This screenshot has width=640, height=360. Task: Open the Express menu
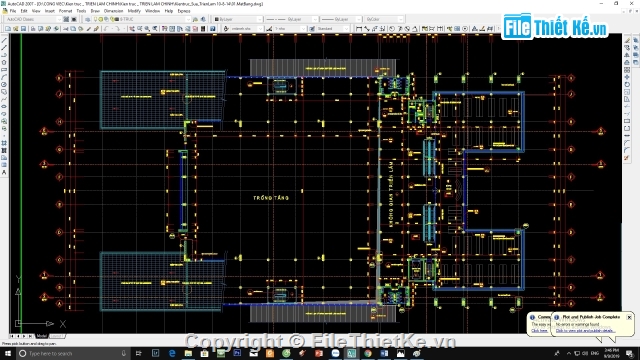point(184,11)
